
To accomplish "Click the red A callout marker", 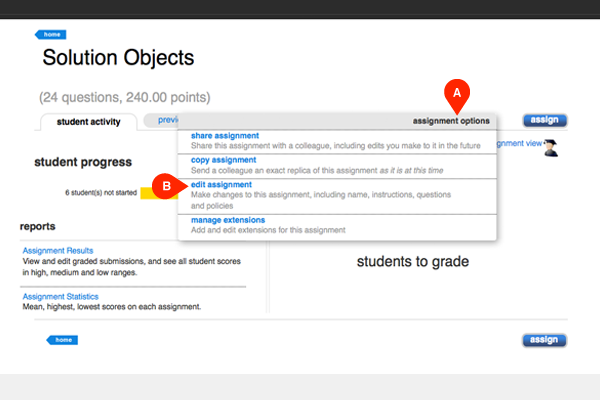I will (456, 91).
